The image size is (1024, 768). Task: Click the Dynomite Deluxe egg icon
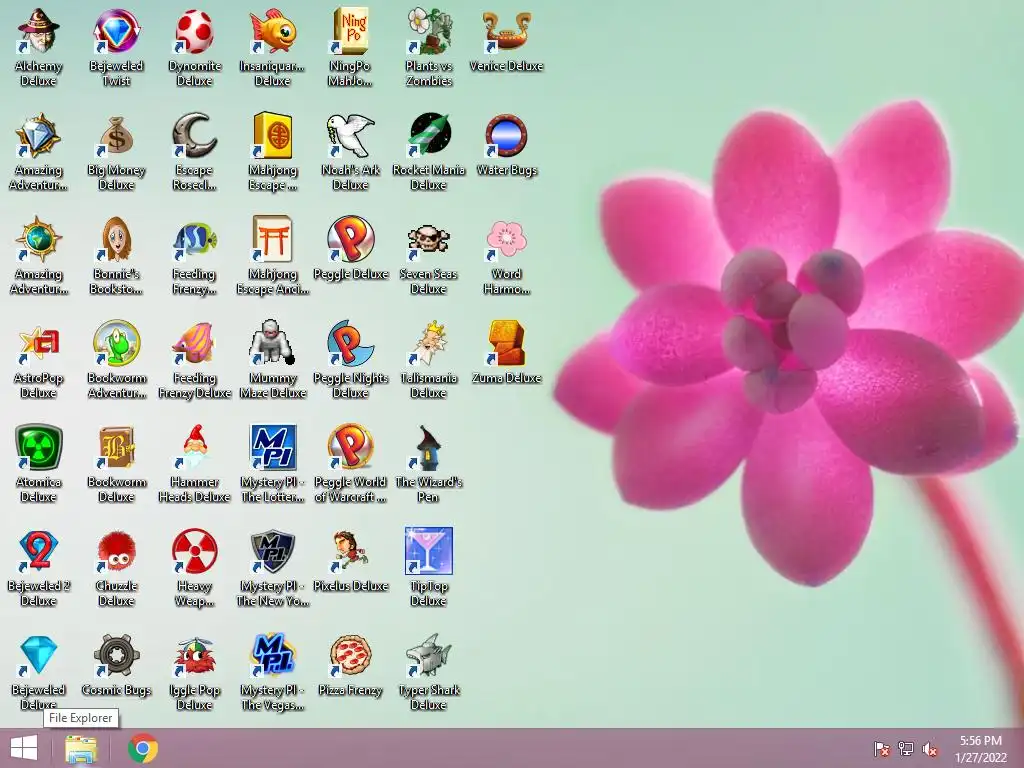(195, 31)
